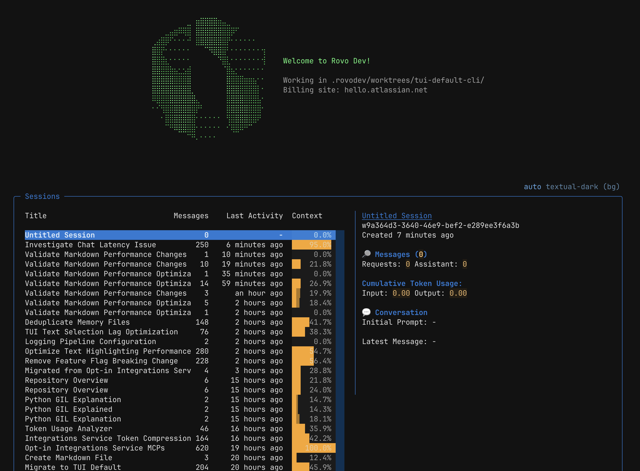This screenshot has height=471, width=640.
Task: Select Repository Overview session with 21.8% context
Action: (x=180, y=380)
